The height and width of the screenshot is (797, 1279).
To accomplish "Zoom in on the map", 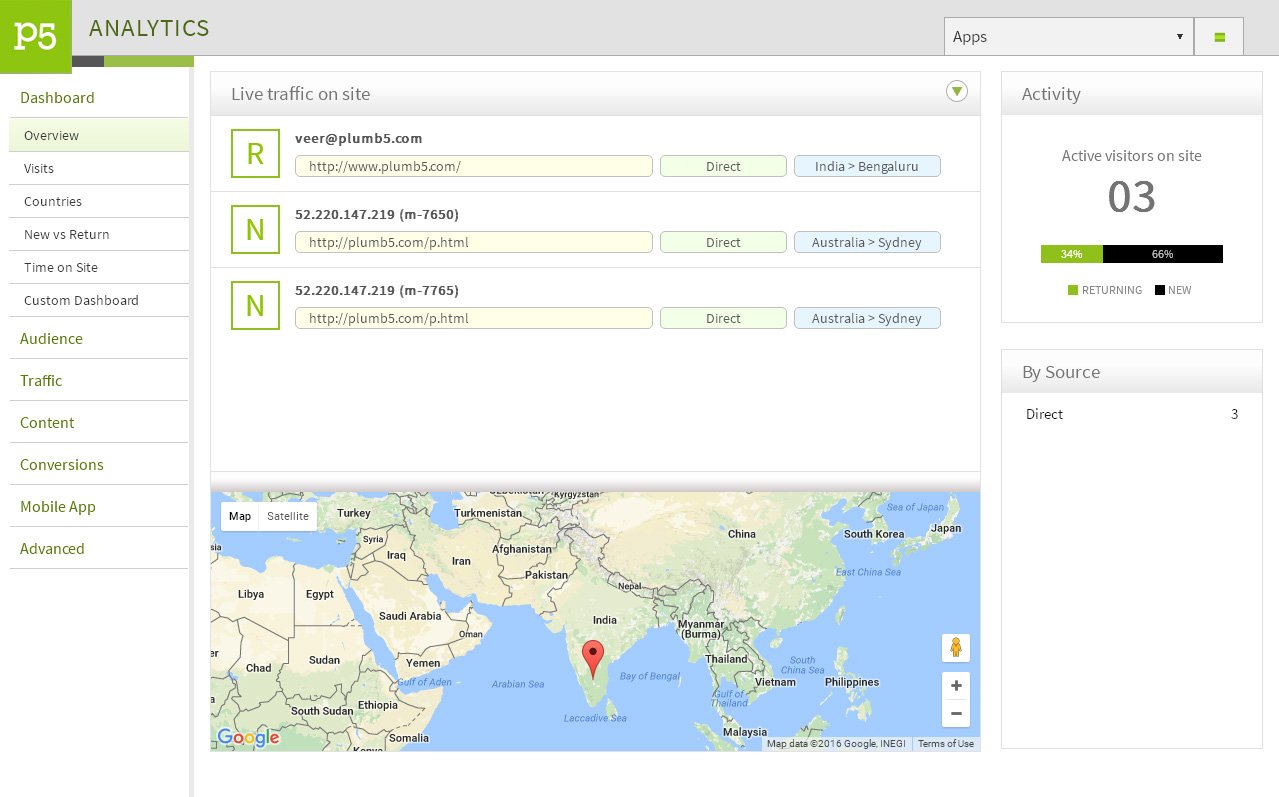I will [x=956, y=686].
